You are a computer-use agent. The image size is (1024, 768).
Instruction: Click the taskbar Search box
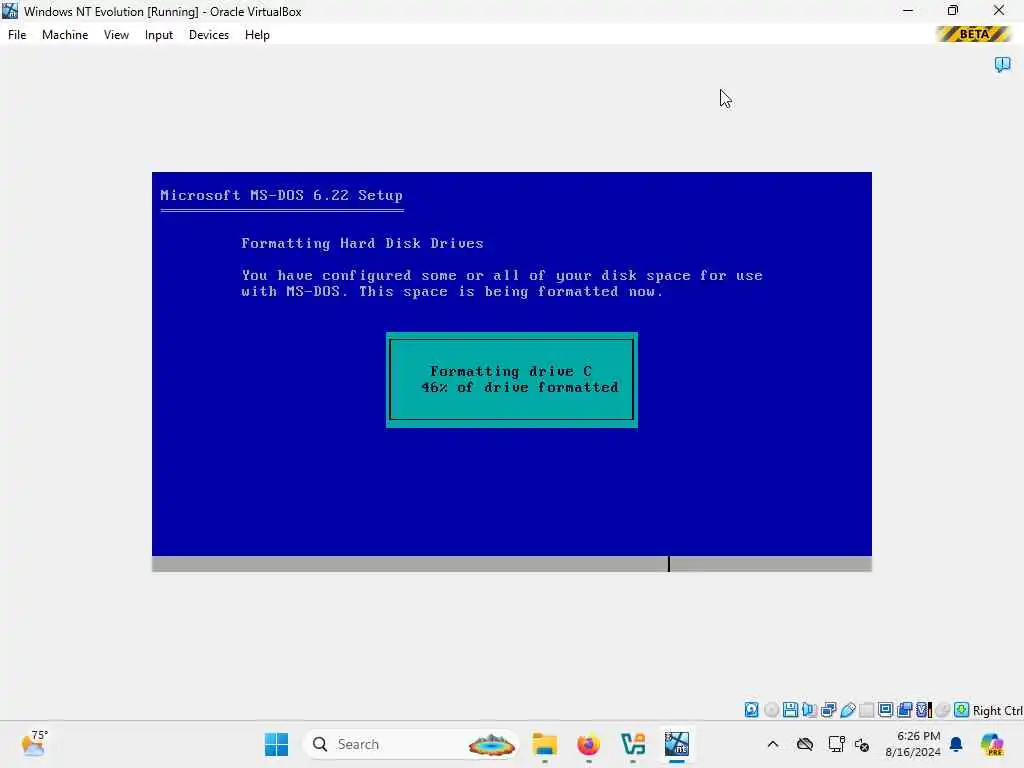[x=411, y=744]
